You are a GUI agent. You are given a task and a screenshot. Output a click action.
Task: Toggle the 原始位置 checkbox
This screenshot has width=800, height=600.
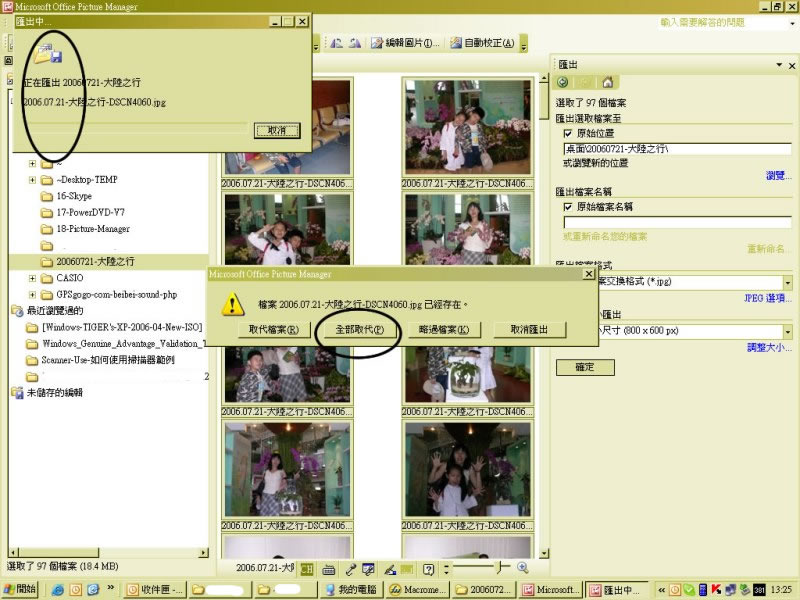(x=567, y=134)
